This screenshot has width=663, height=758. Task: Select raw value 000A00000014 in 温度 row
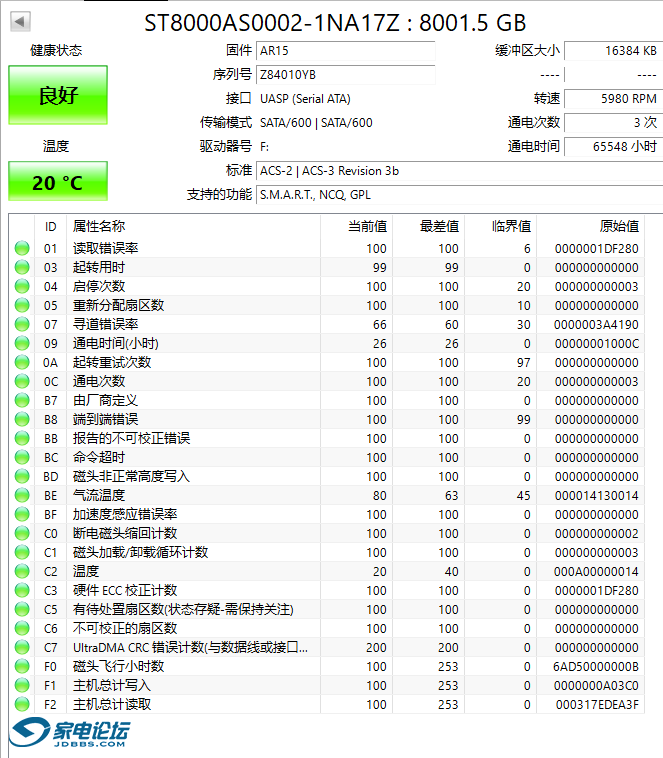point(596,571)
